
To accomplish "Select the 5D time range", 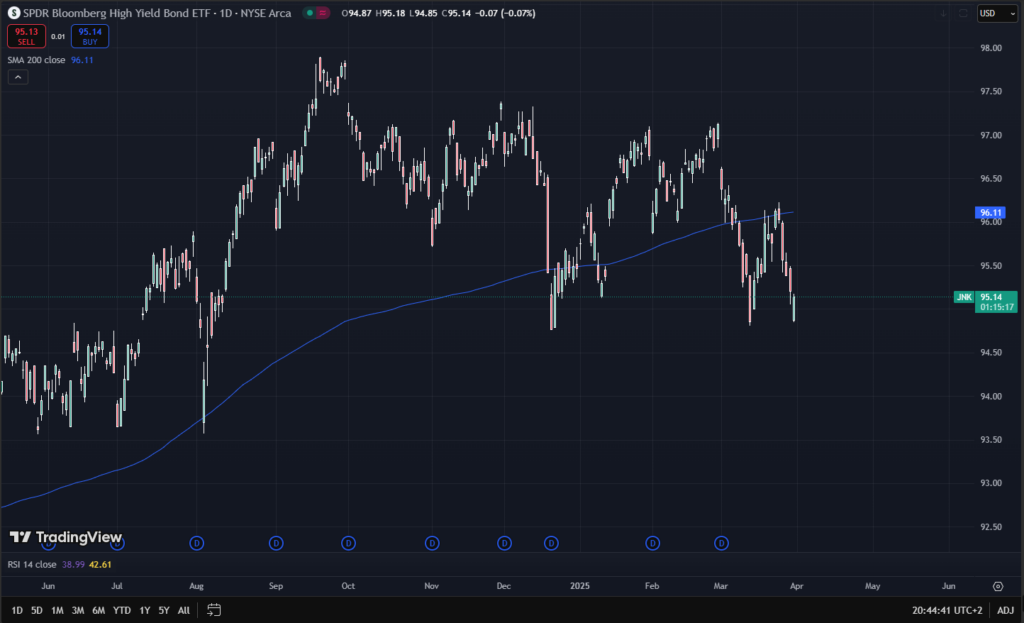I will [37, 610].
